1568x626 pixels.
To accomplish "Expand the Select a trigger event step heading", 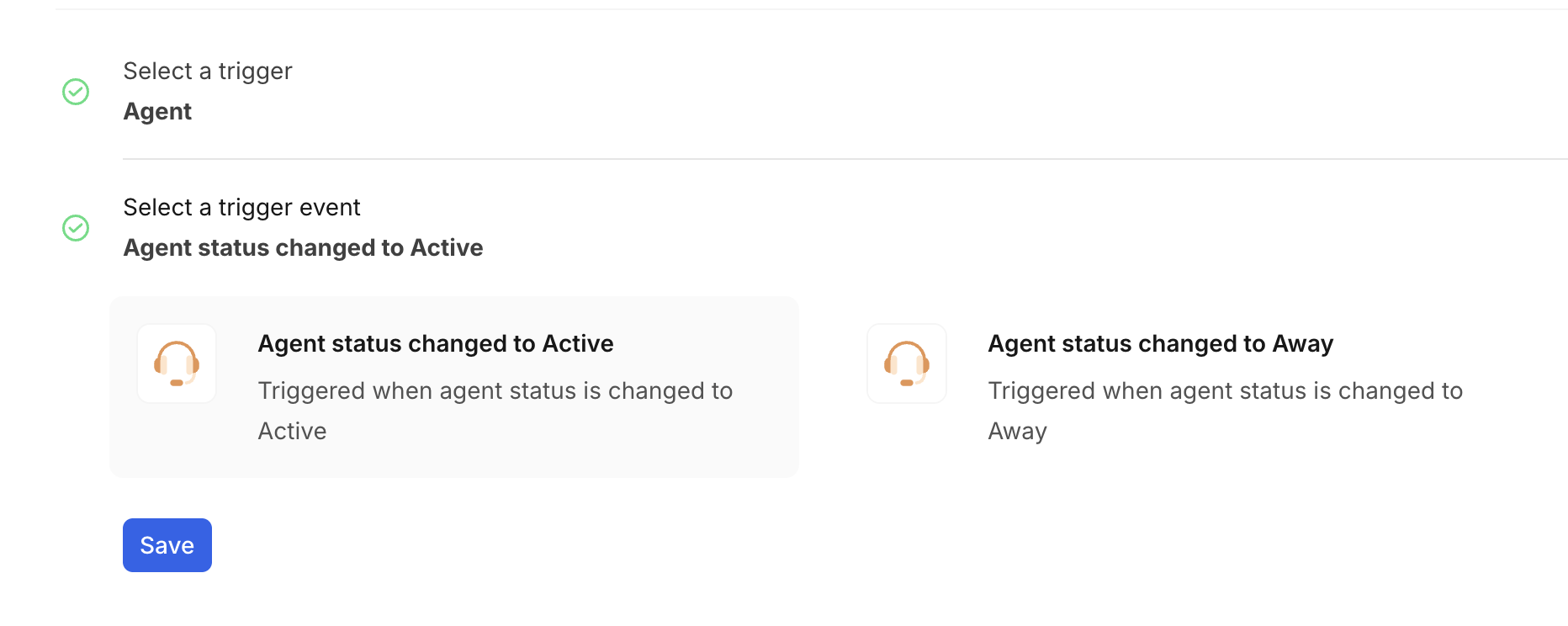I will [x=241, y=208].
